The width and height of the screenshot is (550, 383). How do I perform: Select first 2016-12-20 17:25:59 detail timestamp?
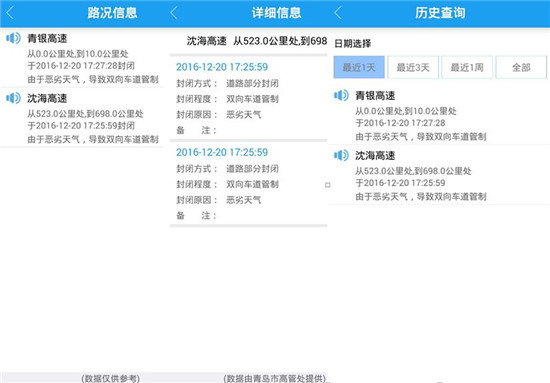(222, 67)
